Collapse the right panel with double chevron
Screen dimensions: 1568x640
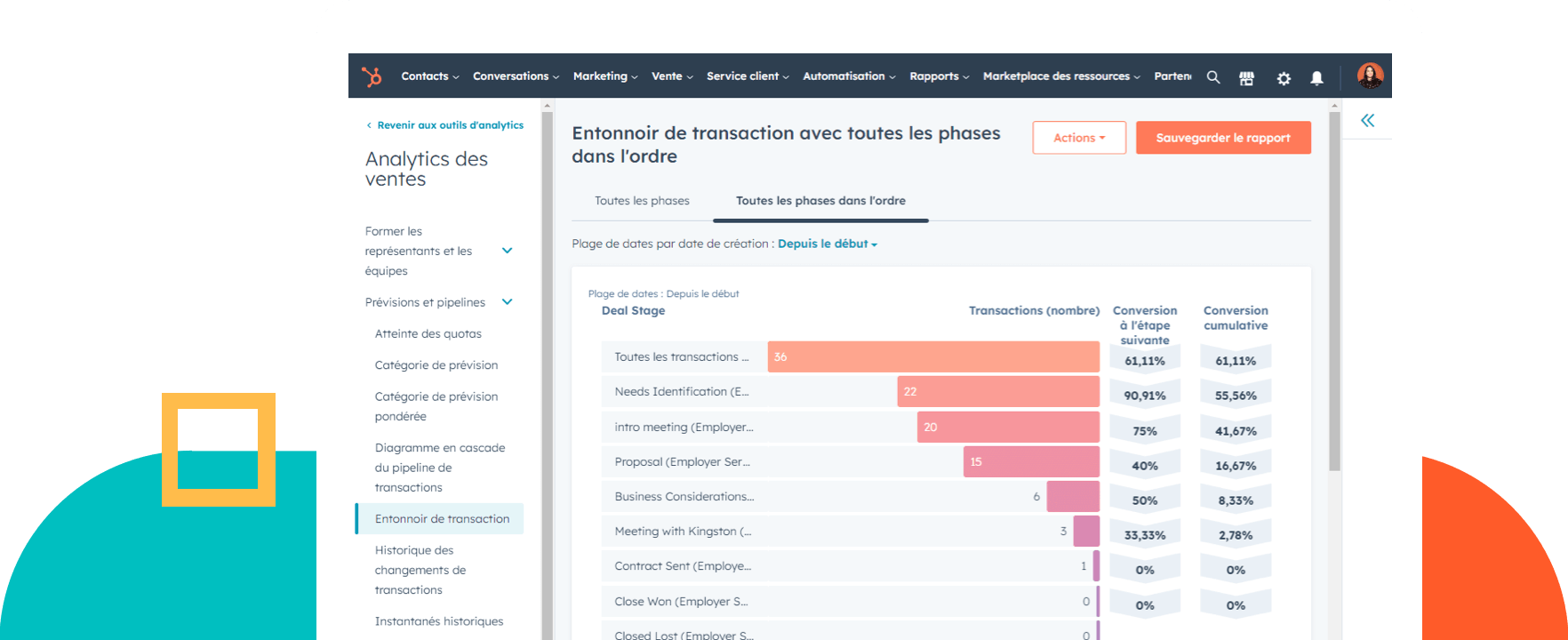click(x=1367, y=121)
